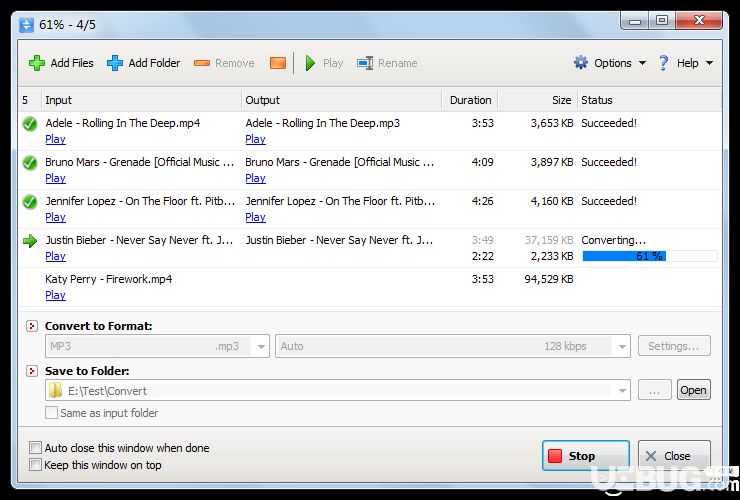Sort by the Input column header
Screen dimensions: 740x500
click(142, 100)
